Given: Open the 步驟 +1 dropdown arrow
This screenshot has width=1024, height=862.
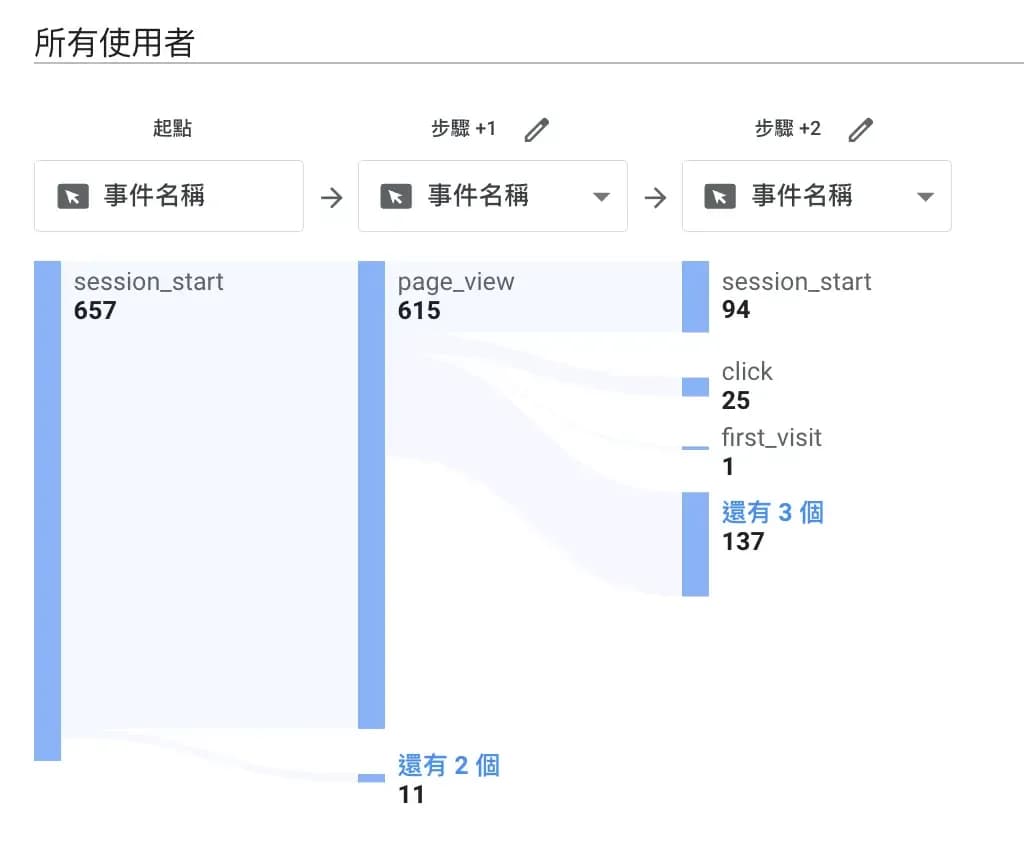Looking at the screenshot, I should point(601,197).
